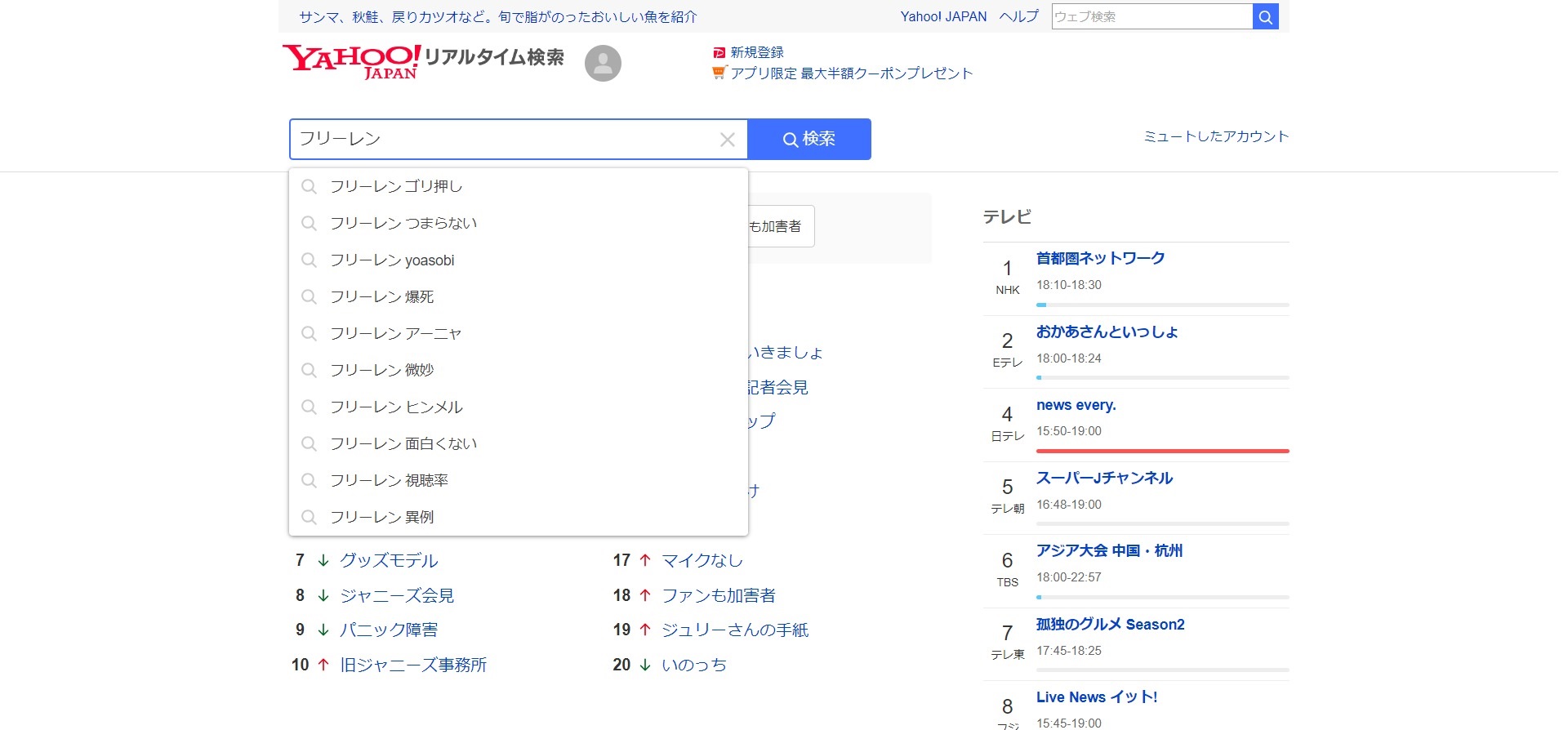This screenshot has height=730, width=1568.
Task: Open trend いのっち ranked 20
Action: point(694,665)
